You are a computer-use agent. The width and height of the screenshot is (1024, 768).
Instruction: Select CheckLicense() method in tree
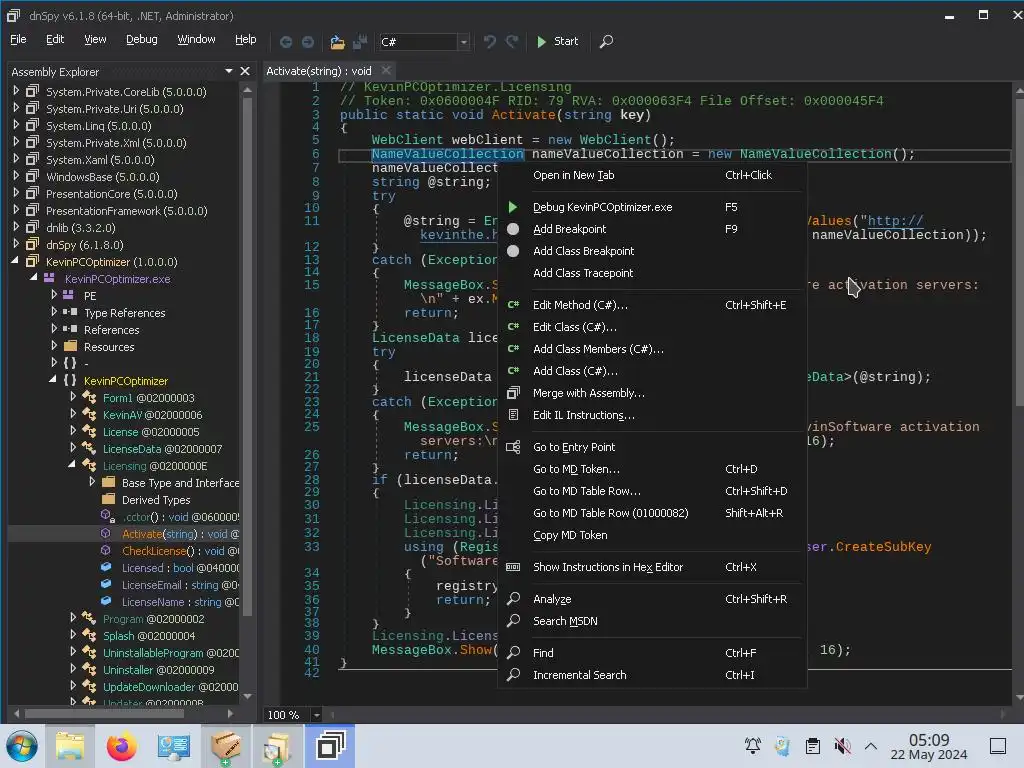click(x=180, y=551)
